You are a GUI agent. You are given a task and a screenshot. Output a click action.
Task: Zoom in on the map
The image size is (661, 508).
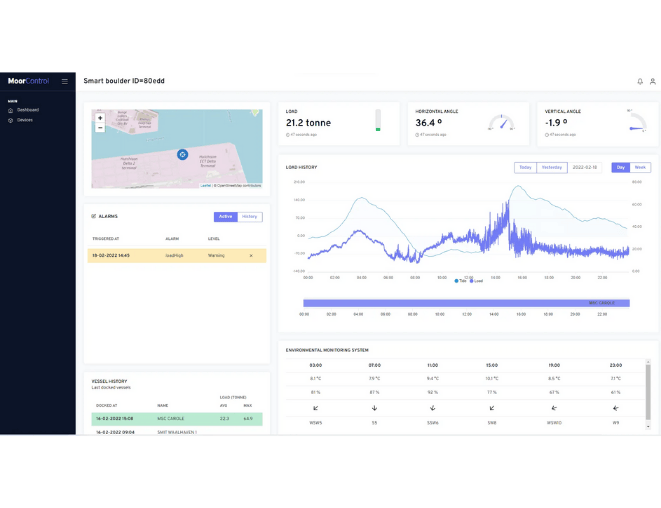(100, 118)
